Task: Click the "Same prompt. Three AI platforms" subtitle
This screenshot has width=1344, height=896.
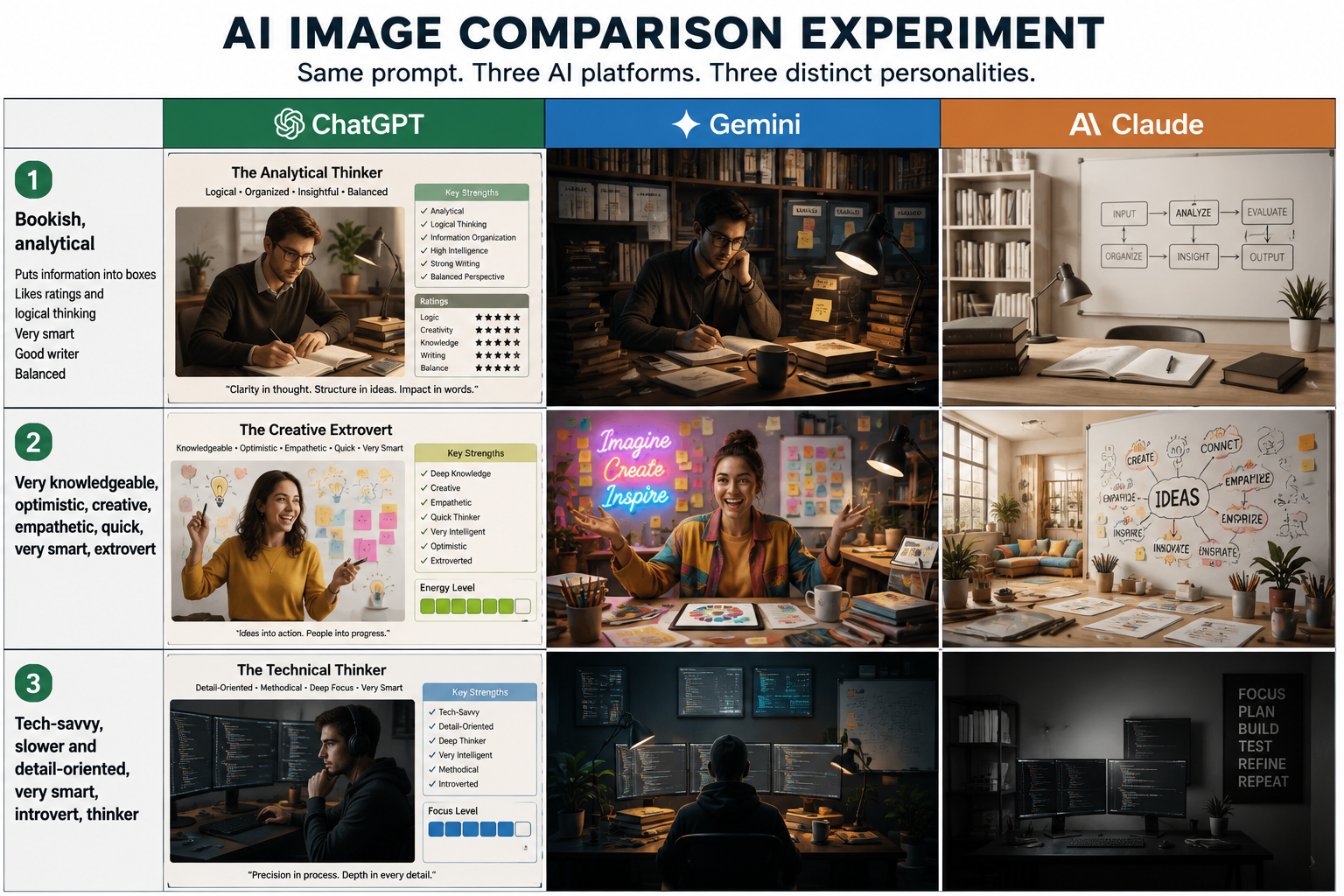Action: [x=666, y=73]
